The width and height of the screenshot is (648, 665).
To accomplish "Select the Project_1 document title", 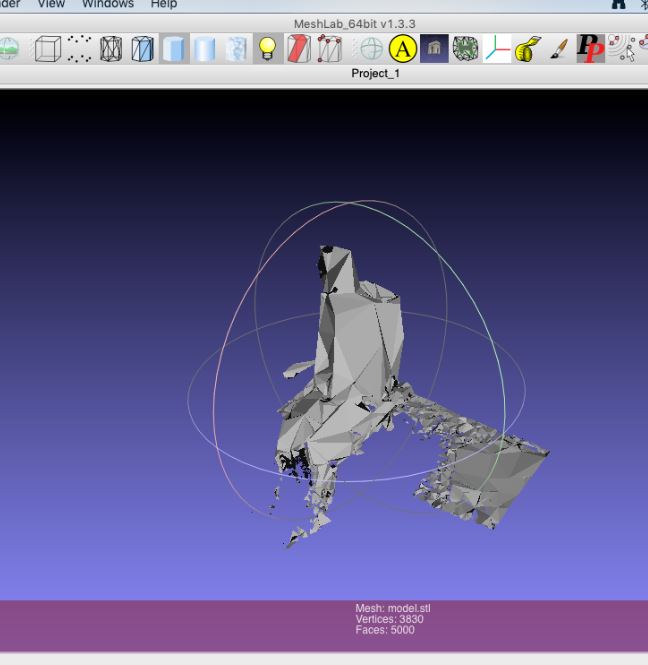I will click(x=375, y=73).
